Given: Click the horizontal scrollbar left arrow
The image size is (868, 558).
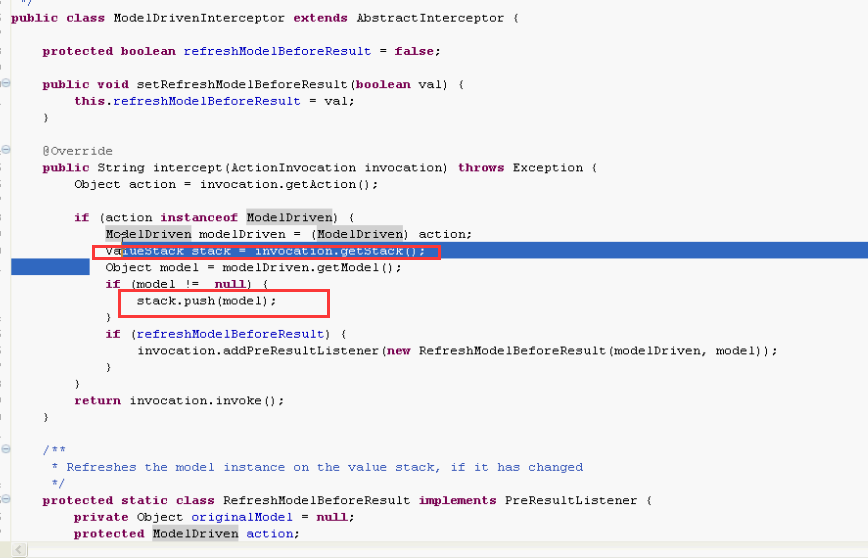Looking at the screenshot, I should pyautogui.click(x=18, y=550).
